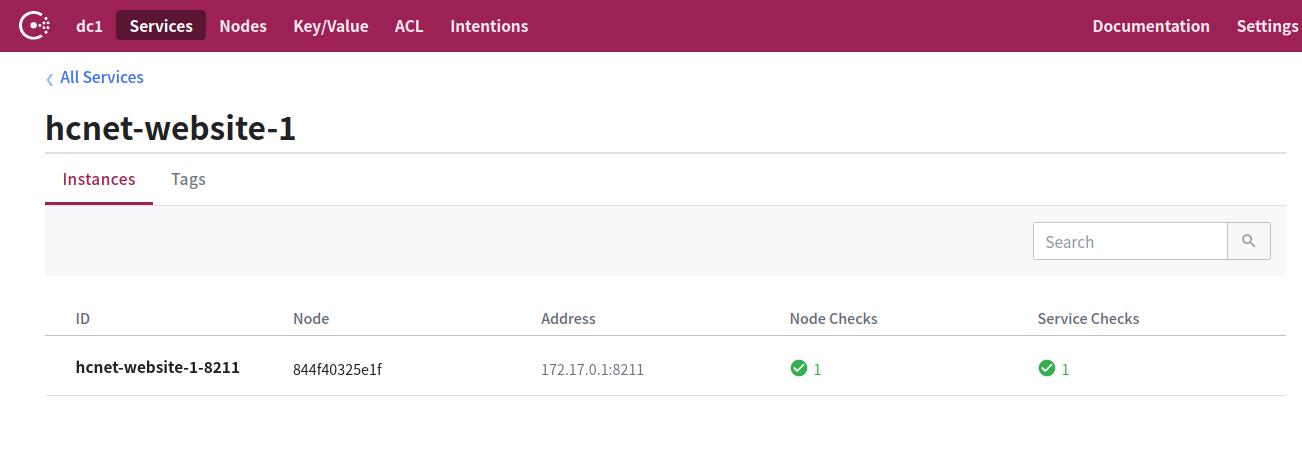Viewport: 1302px width, 461px height.
Task: Click the green node check passing icon
Action: 798,369
